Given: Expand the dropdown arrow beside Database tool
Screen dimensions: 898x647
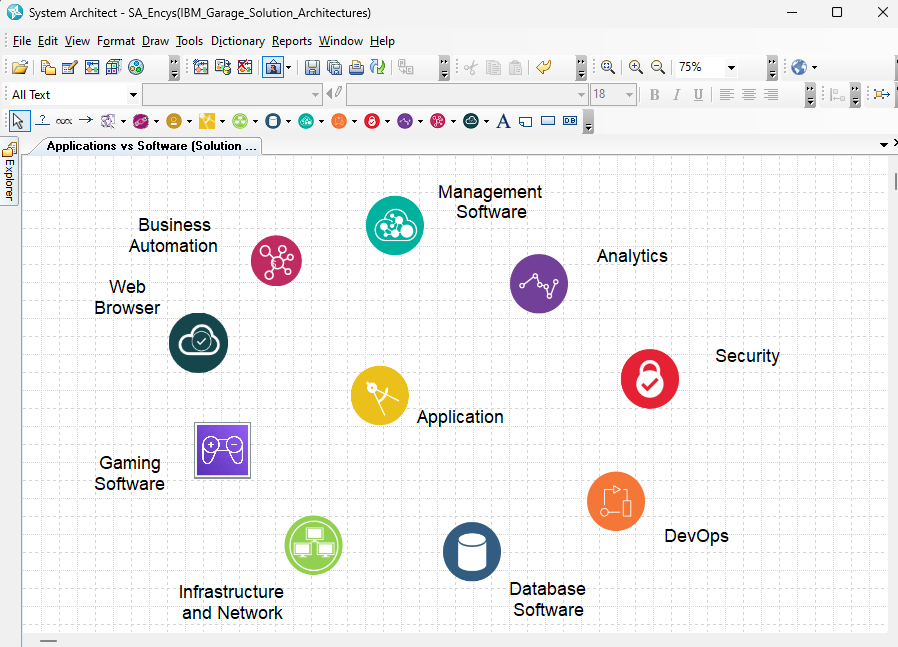Looking at the screenshot, I should click(x=288, y=121).
